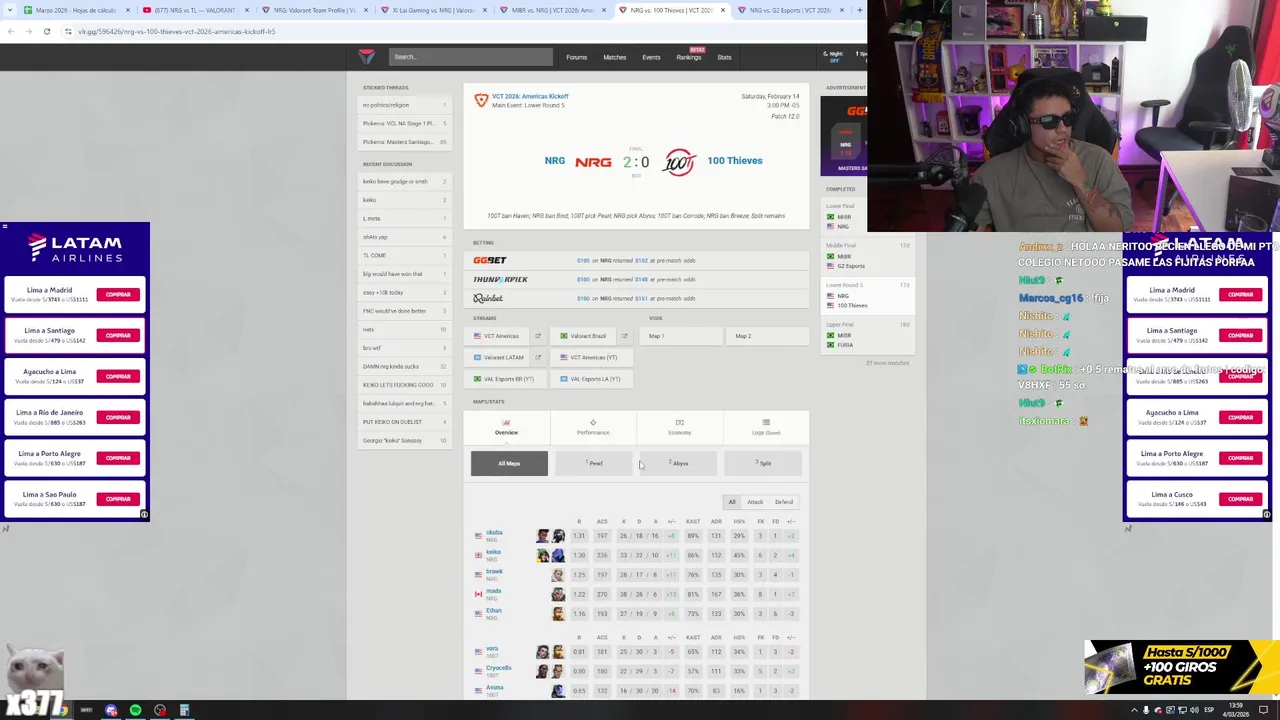
Task: Filter stats by All sides
Action: pyautogui.click(x=732, y=502)
